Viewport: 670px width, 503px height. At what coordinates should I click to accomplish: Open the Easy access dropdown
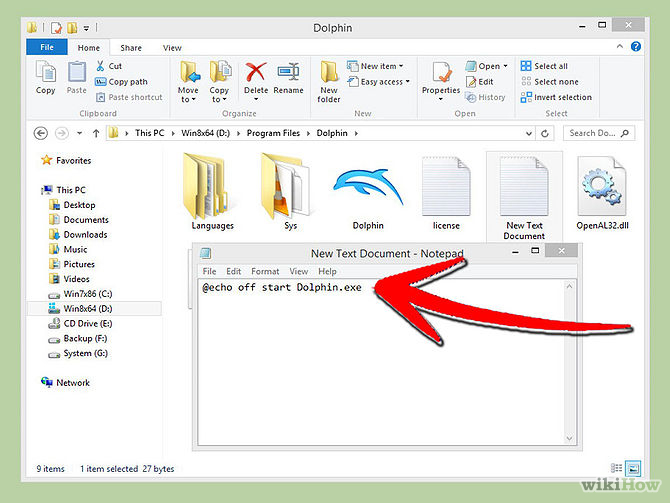tap(379, 82)
